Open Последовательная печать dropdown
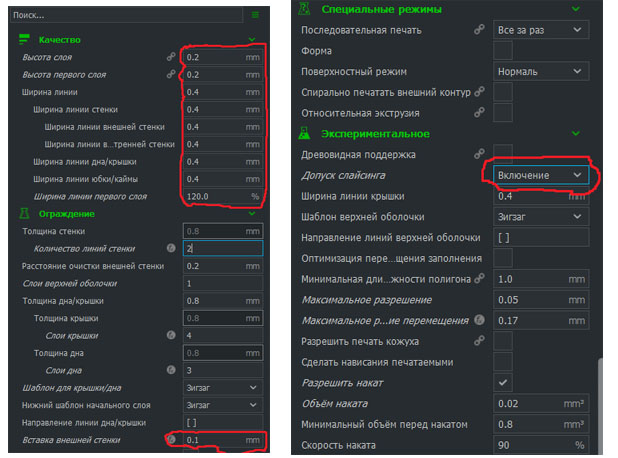Screen dimensions: 618x458 (541, 30)
